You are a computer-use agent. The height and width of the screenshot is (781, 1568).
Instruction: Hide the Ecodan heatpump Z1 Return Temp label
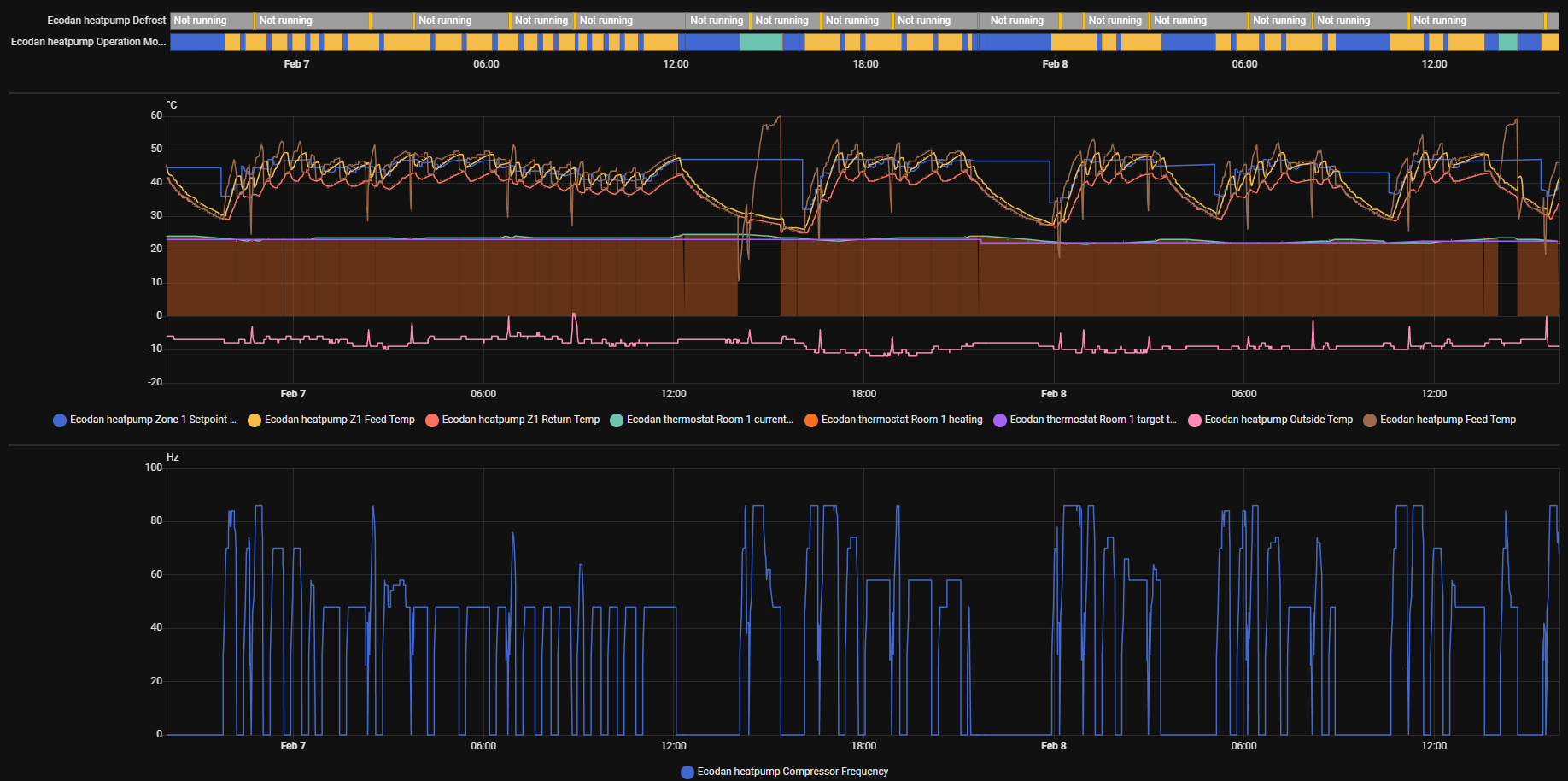point(521,420)
